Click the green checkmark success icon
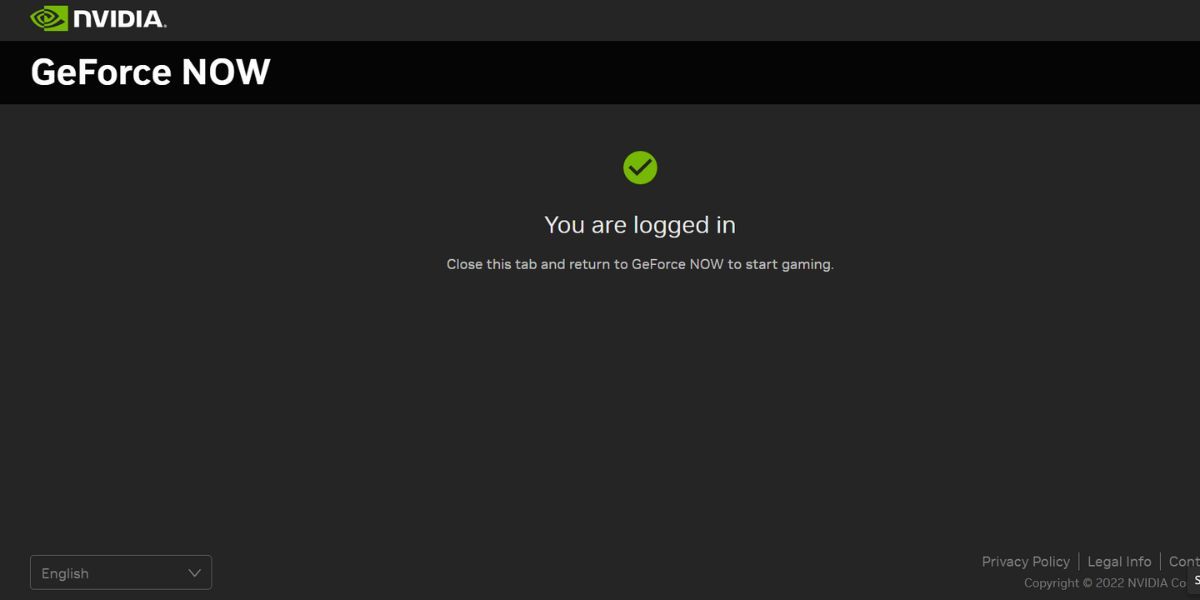This screenshot has height=600, width=1200. [x=640, y=168]
